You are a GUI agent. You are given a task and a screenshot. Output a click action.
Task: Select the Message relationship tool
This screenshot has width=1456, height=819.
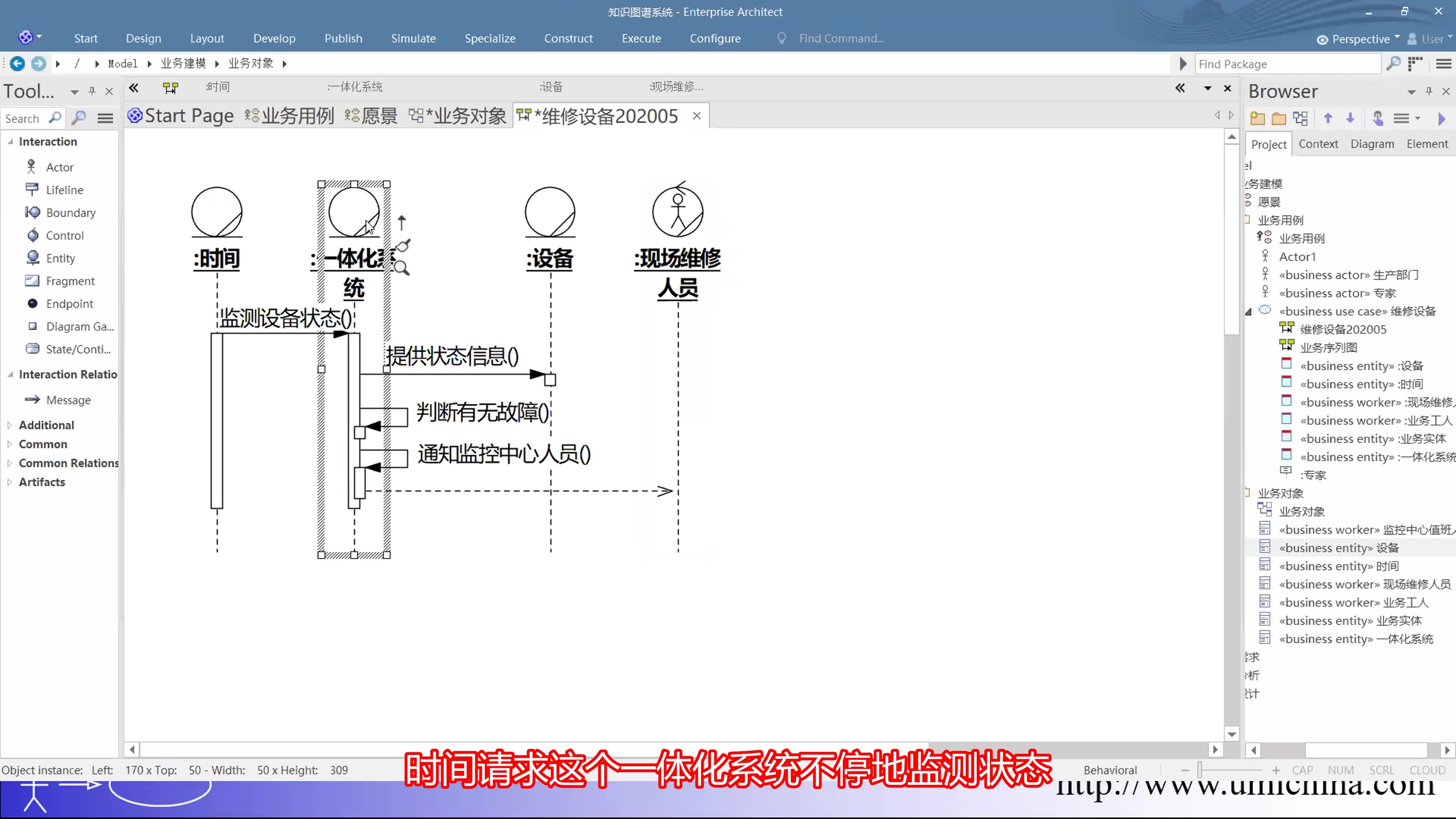[58, 400]
